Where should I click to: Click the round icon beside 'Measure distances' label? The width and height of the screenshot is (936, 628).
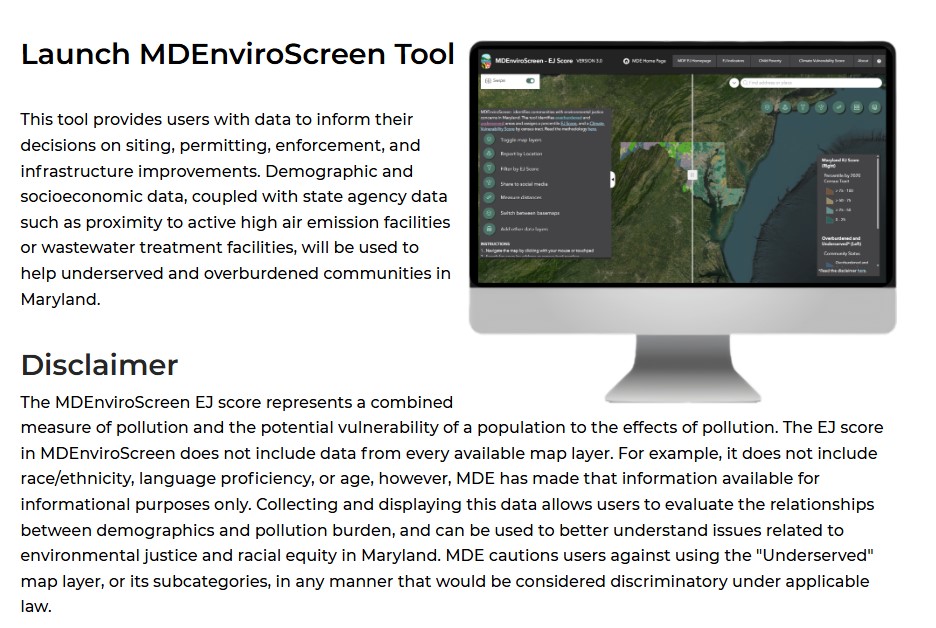pos(489,197)
